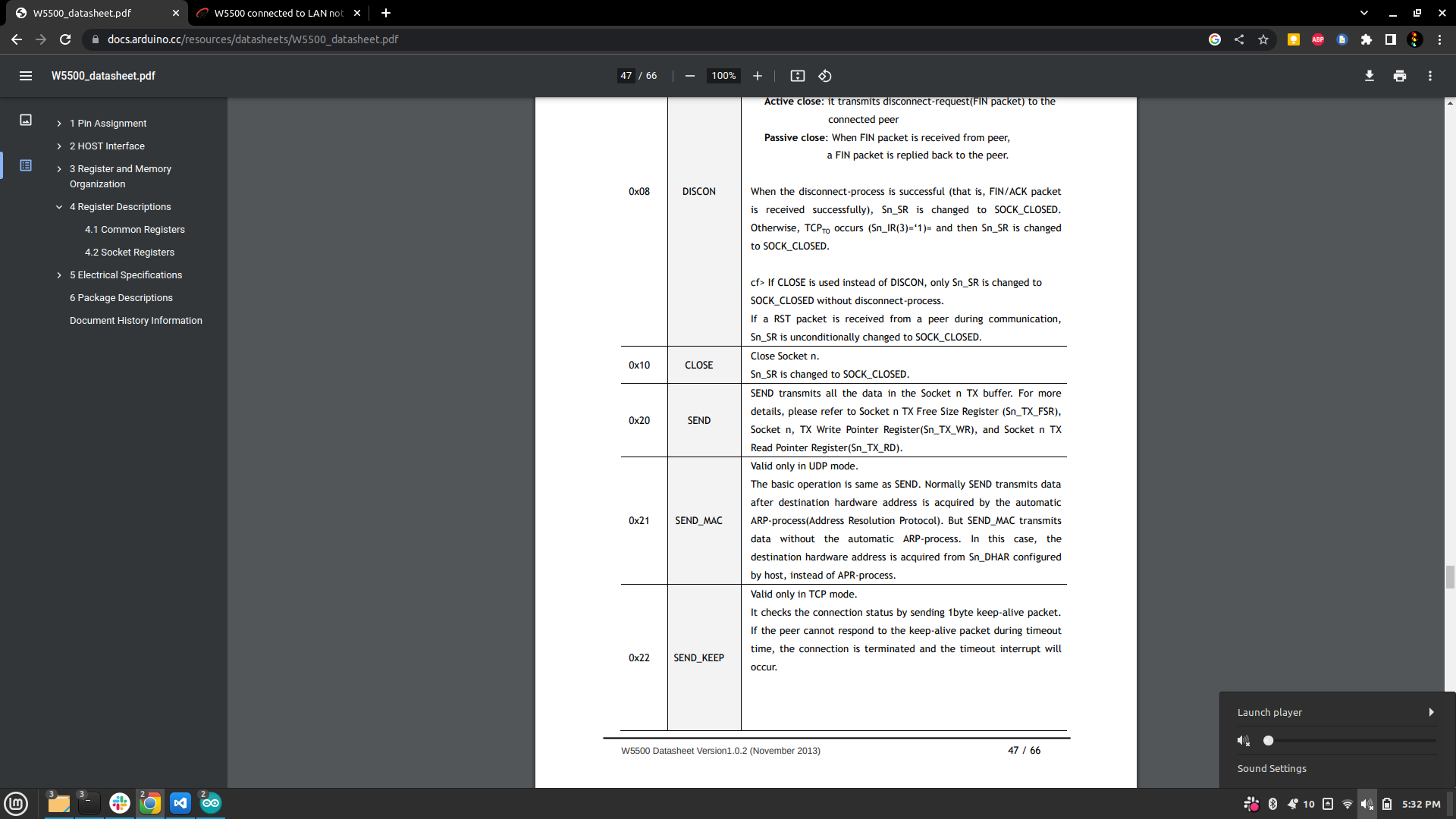Bookmark this page with star icon
The width and height of the screenshot is (1456, 819).
tap(1263, 39)
